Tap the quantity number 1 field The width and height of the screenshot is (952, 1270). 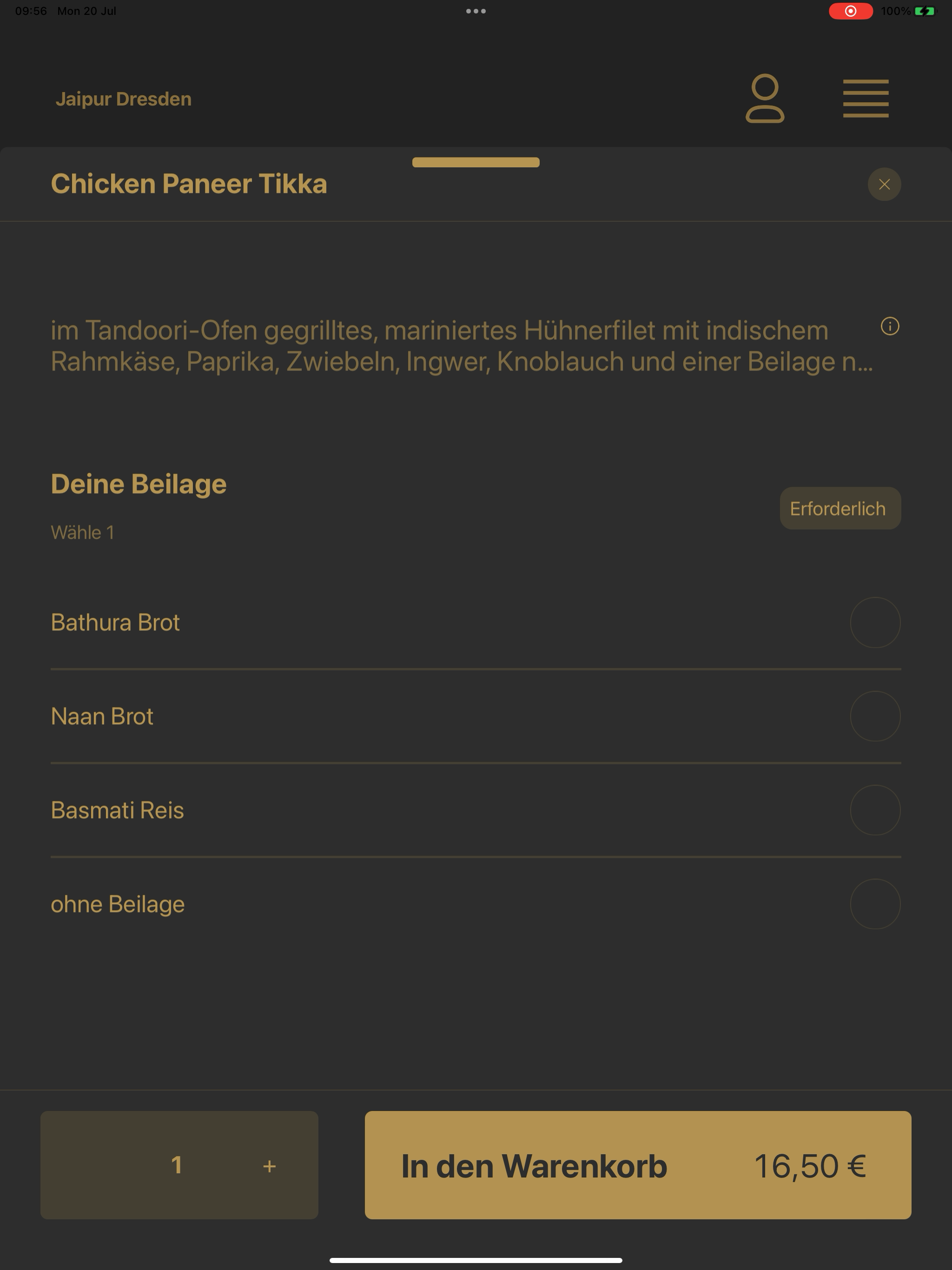[x=177, y=1165]
